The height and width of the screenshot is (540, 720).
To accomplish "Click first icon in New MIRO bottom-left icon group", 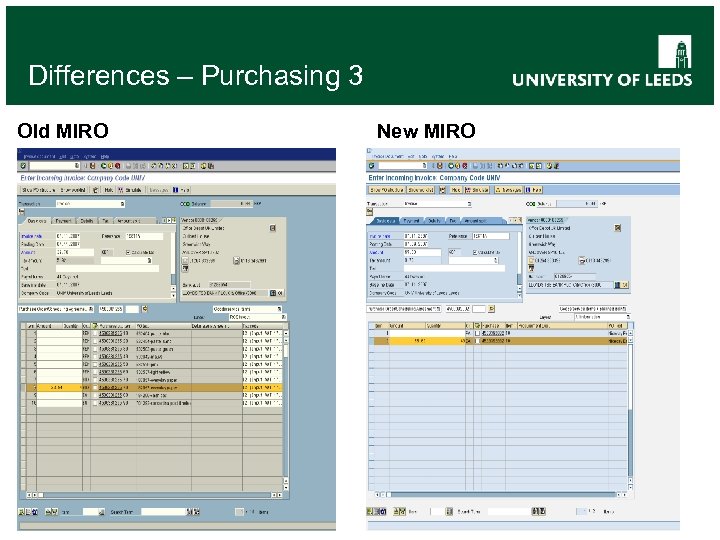I will coord(370,511).
